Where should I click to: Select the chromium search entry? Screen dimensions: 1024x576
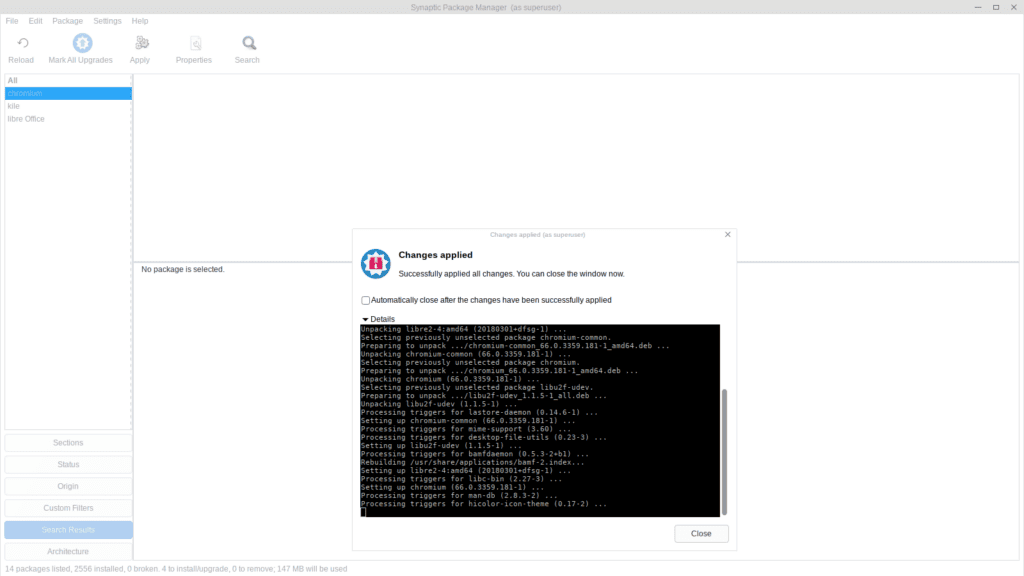tap(68, 93)
